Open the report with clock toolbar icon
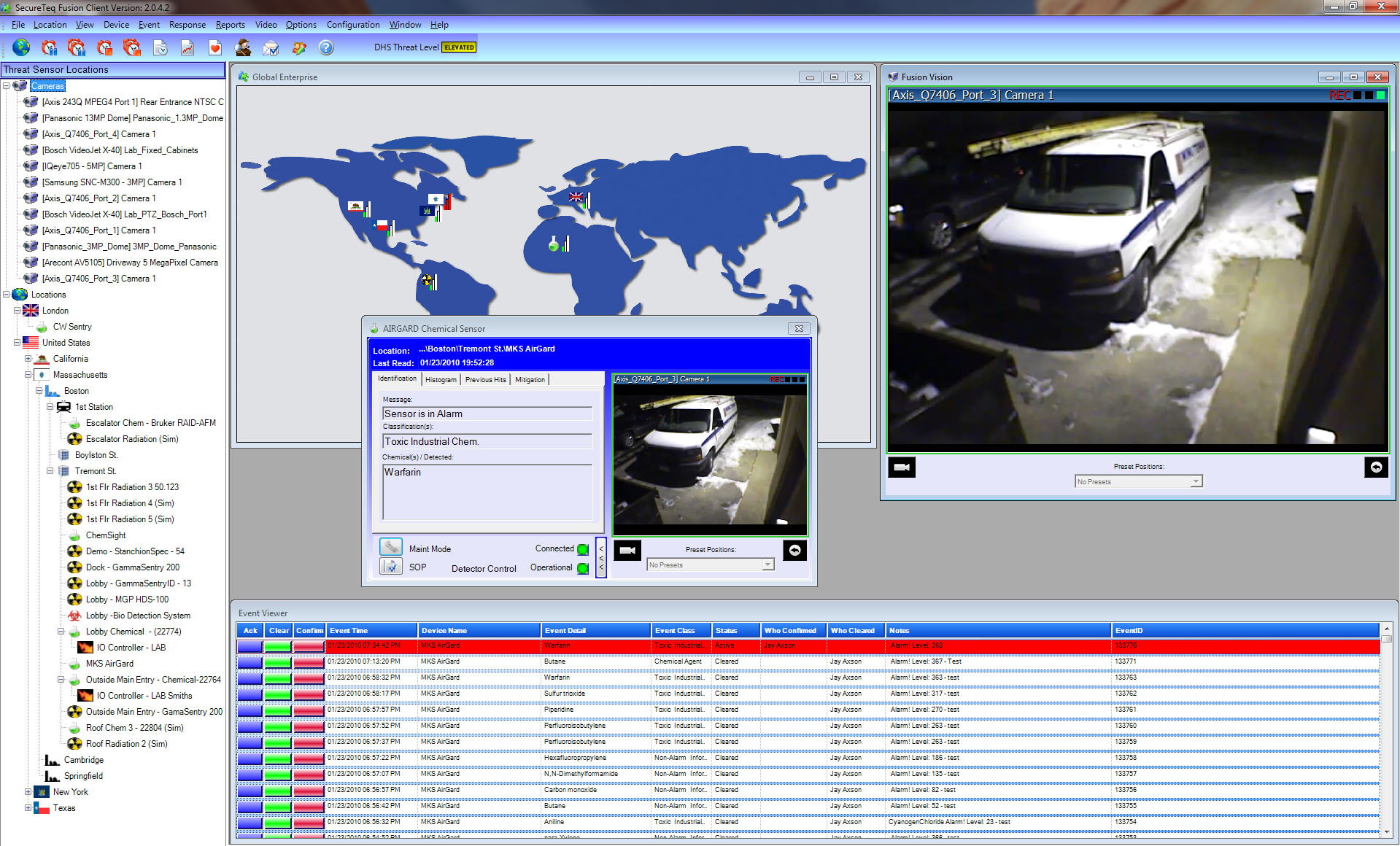The image size is (1400, 846). 161,47
